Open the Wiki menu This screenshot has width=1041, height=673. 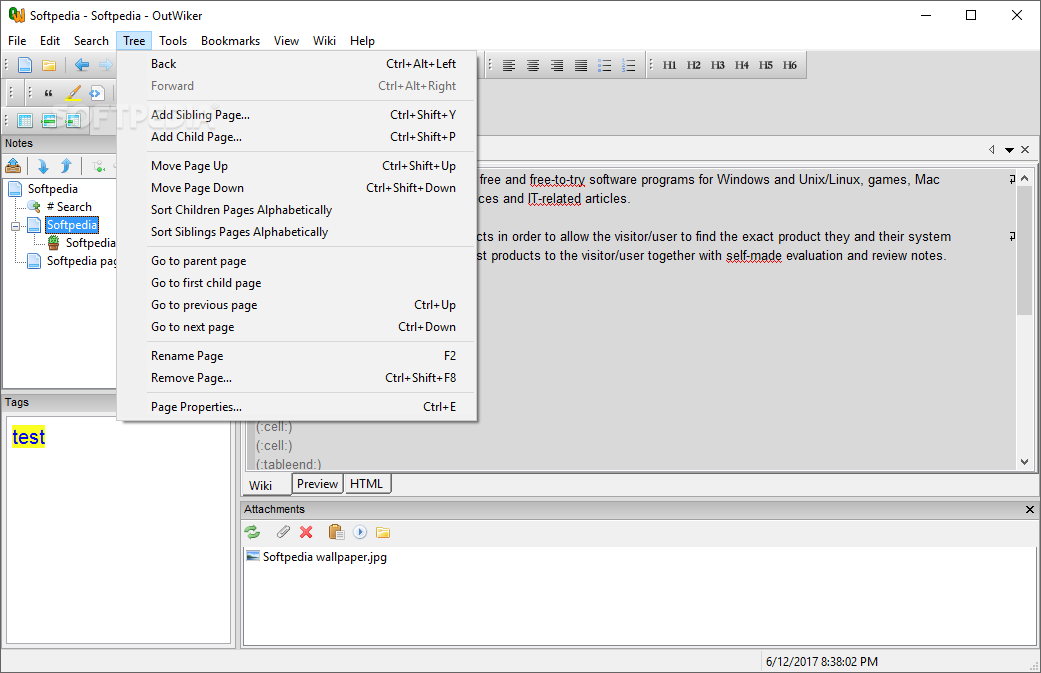pyautogui.click(x=325, y=40)
